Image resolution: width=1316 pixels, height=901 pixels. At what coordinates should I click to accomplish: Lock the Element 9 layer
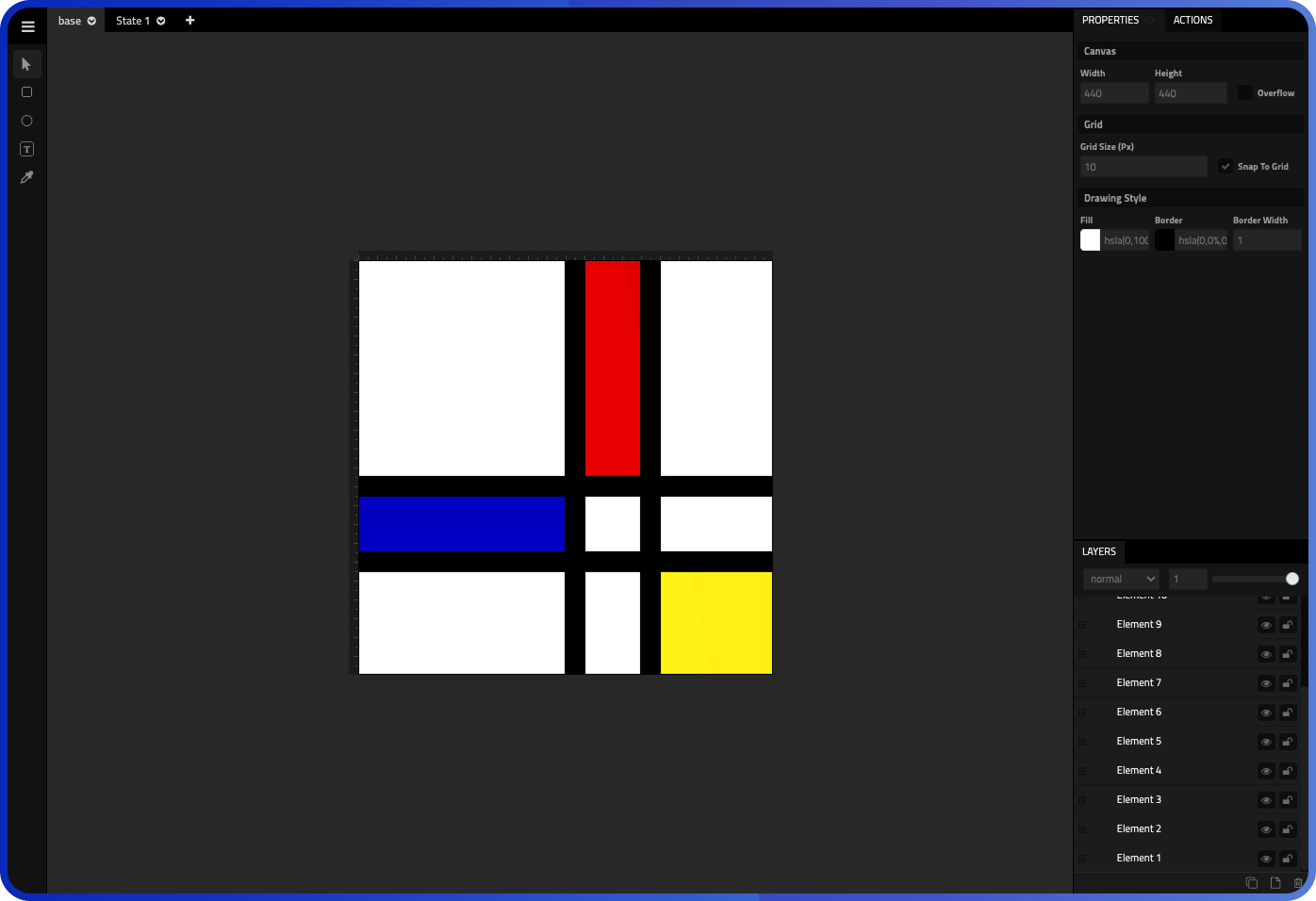[1288, 625]
